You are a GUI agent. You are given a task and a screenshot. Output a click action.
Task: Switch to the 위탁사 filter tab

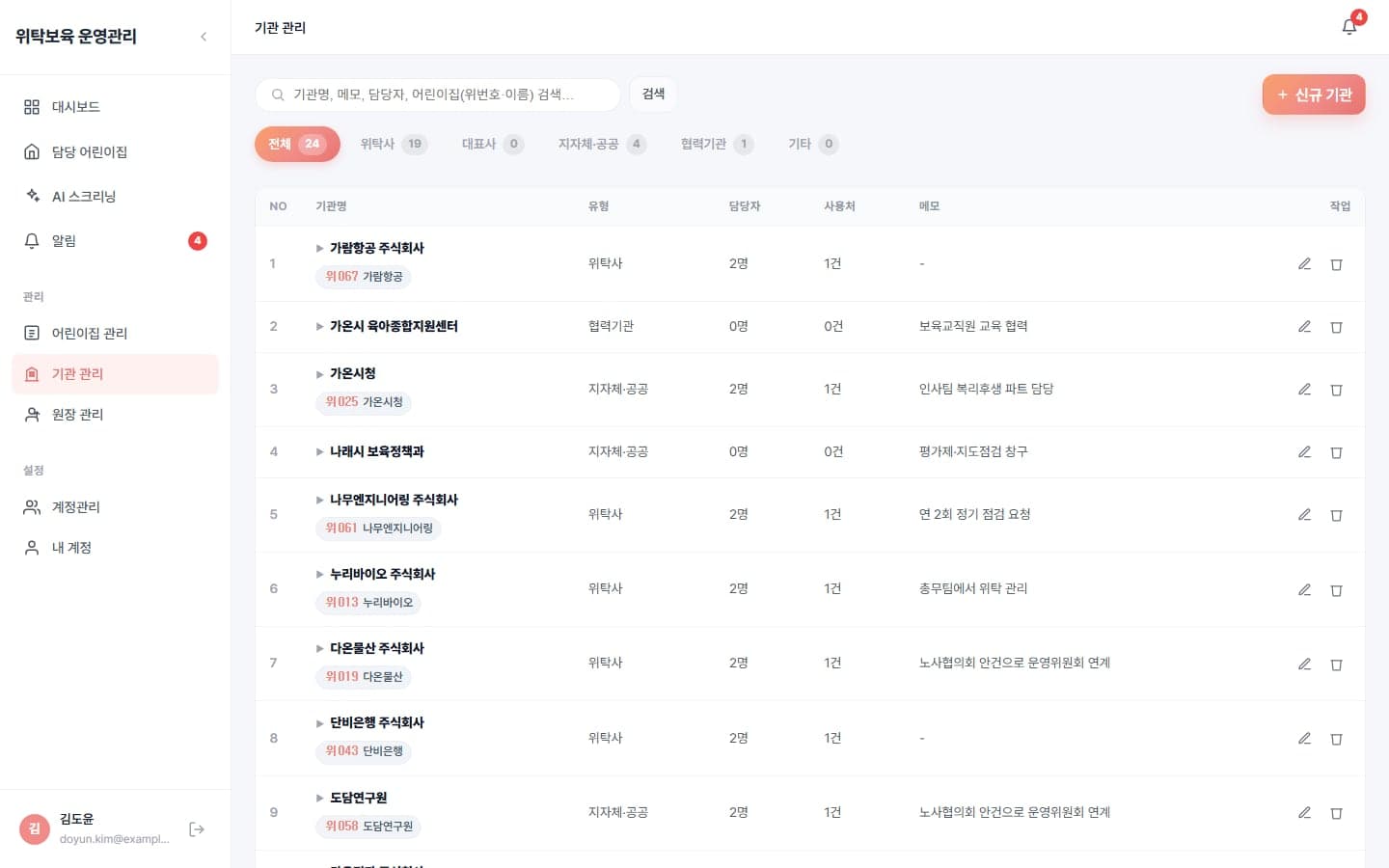click(x=394, y=144)
